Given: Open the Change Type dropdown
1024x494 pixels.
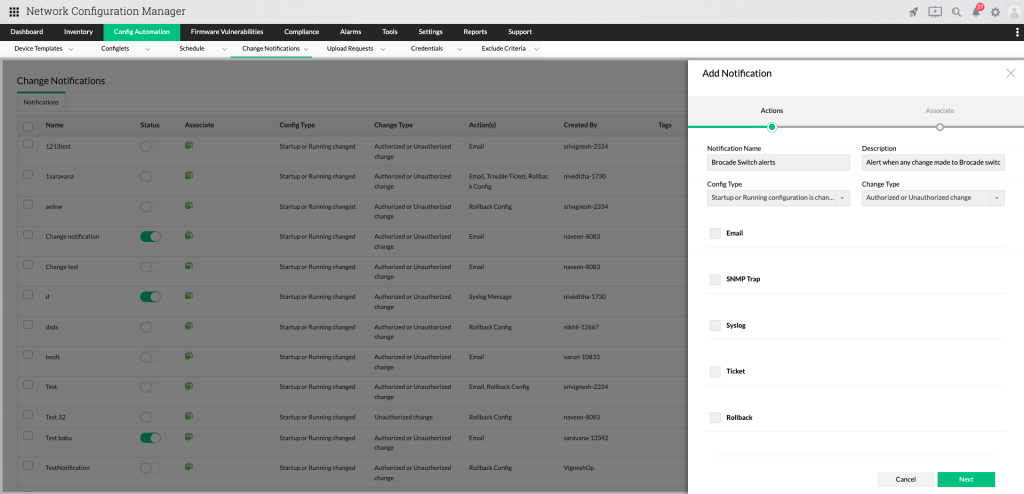Looking at the screenshot, I should (933, 198).
